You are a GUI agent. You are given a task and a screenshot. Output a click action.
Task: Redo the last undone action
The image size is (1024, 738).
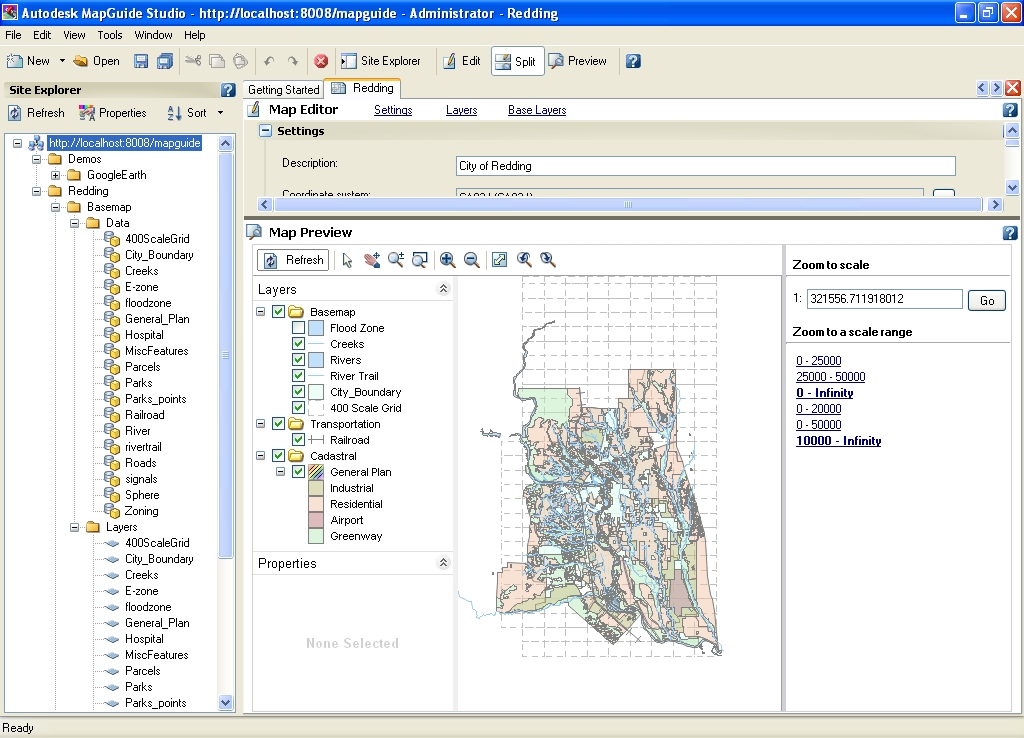tap(293, 61)
